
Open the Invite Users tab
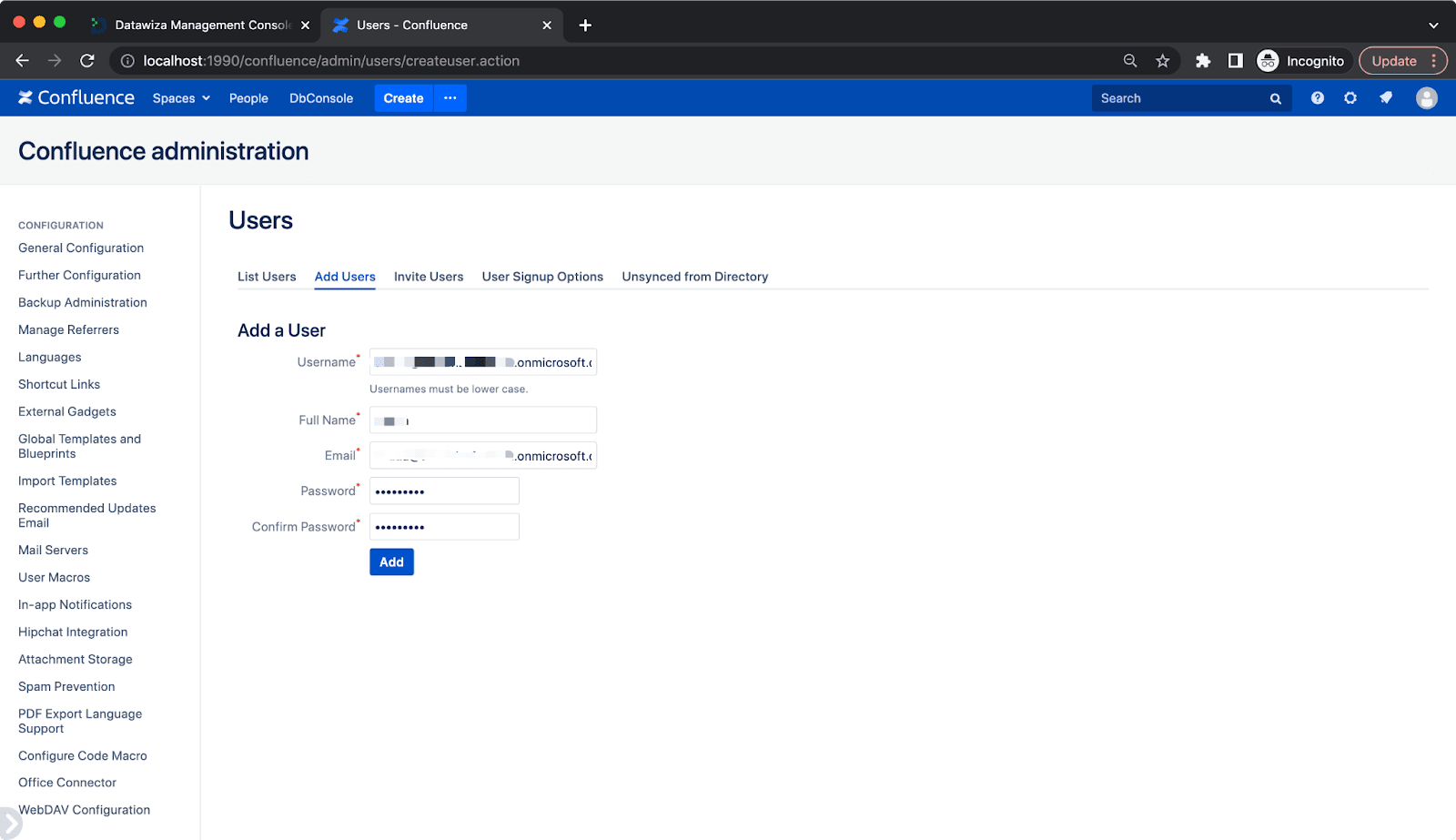tap(429, 277)
